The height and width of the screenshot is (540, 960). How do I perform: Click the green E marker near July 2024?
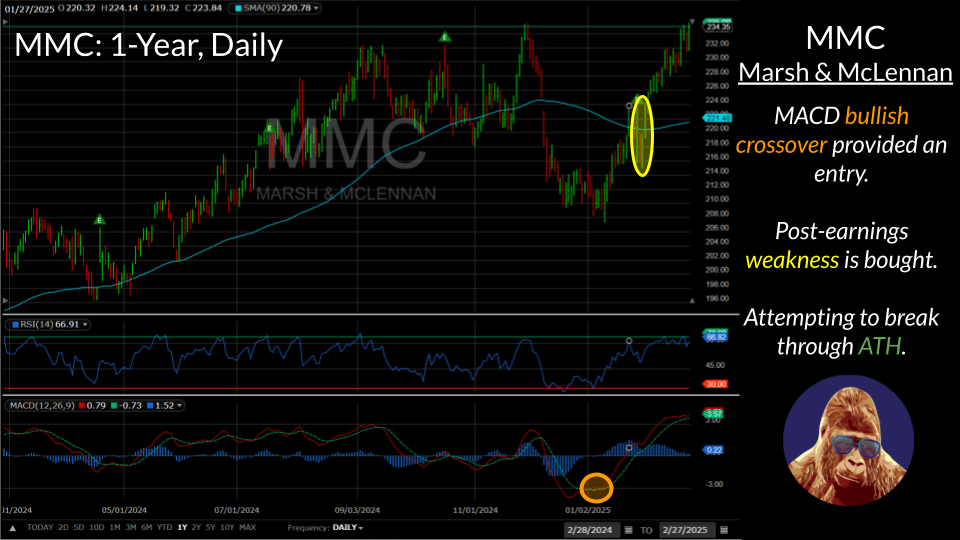pyautogui.click(x=270, y=126)
